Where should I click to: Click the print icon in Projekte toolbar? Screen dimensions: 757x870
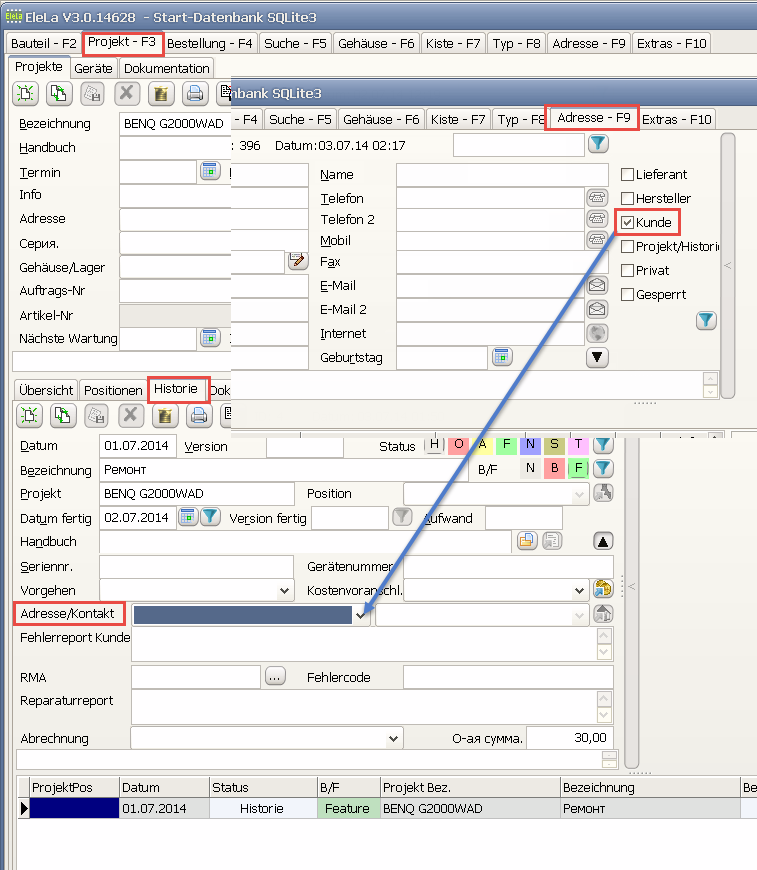coord(195,94)
